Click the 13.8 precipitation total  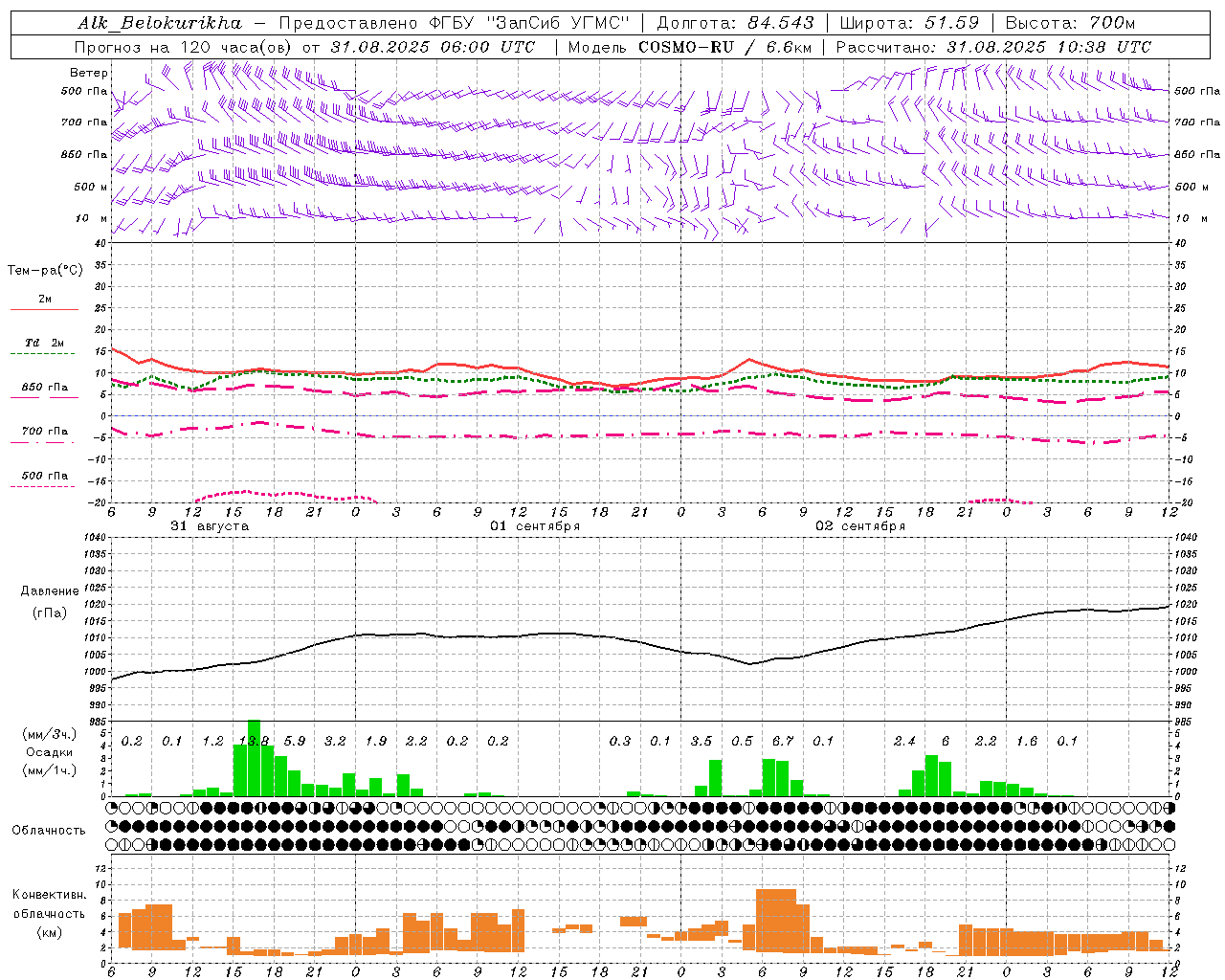254,741
